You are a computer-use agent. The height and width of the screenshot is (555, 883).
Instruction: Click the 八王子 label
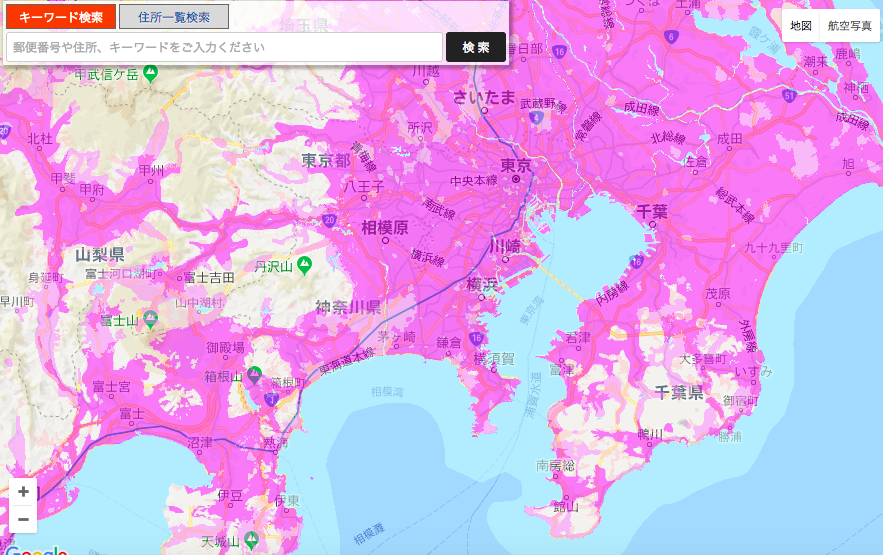coord(364,186)
